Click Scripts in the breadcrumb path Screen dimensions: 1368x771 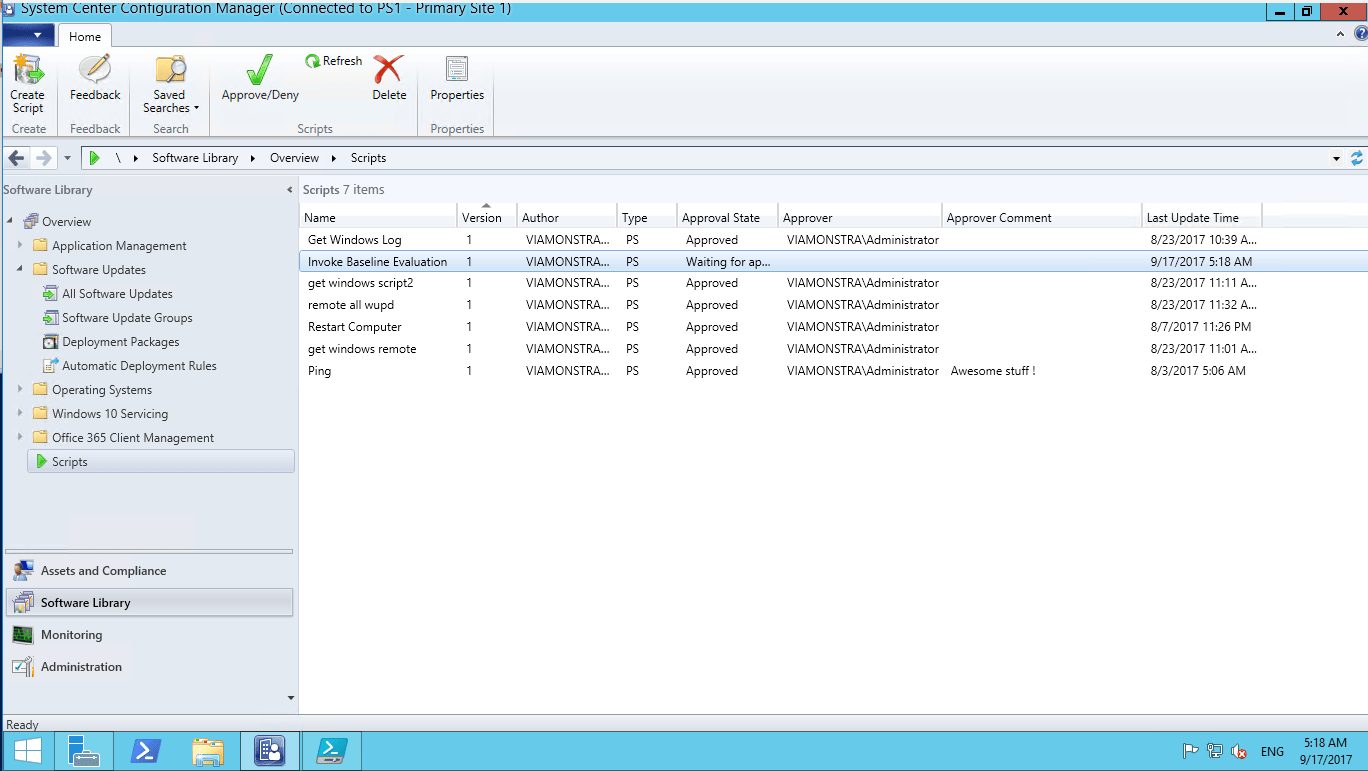click(368, 158)
